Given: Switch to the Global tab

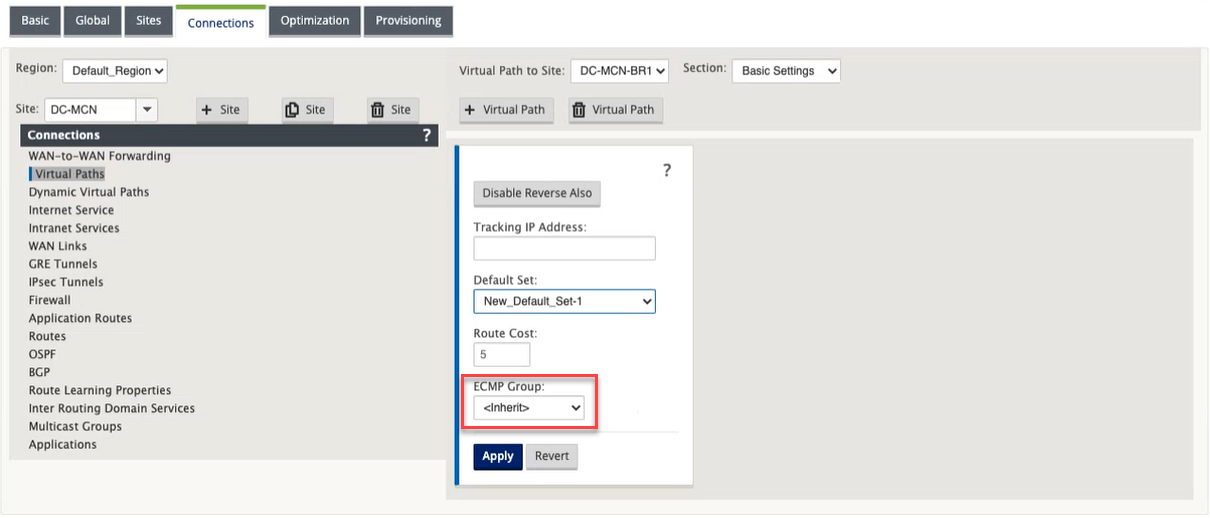Looking at the screenshot, I should [93, 21].
